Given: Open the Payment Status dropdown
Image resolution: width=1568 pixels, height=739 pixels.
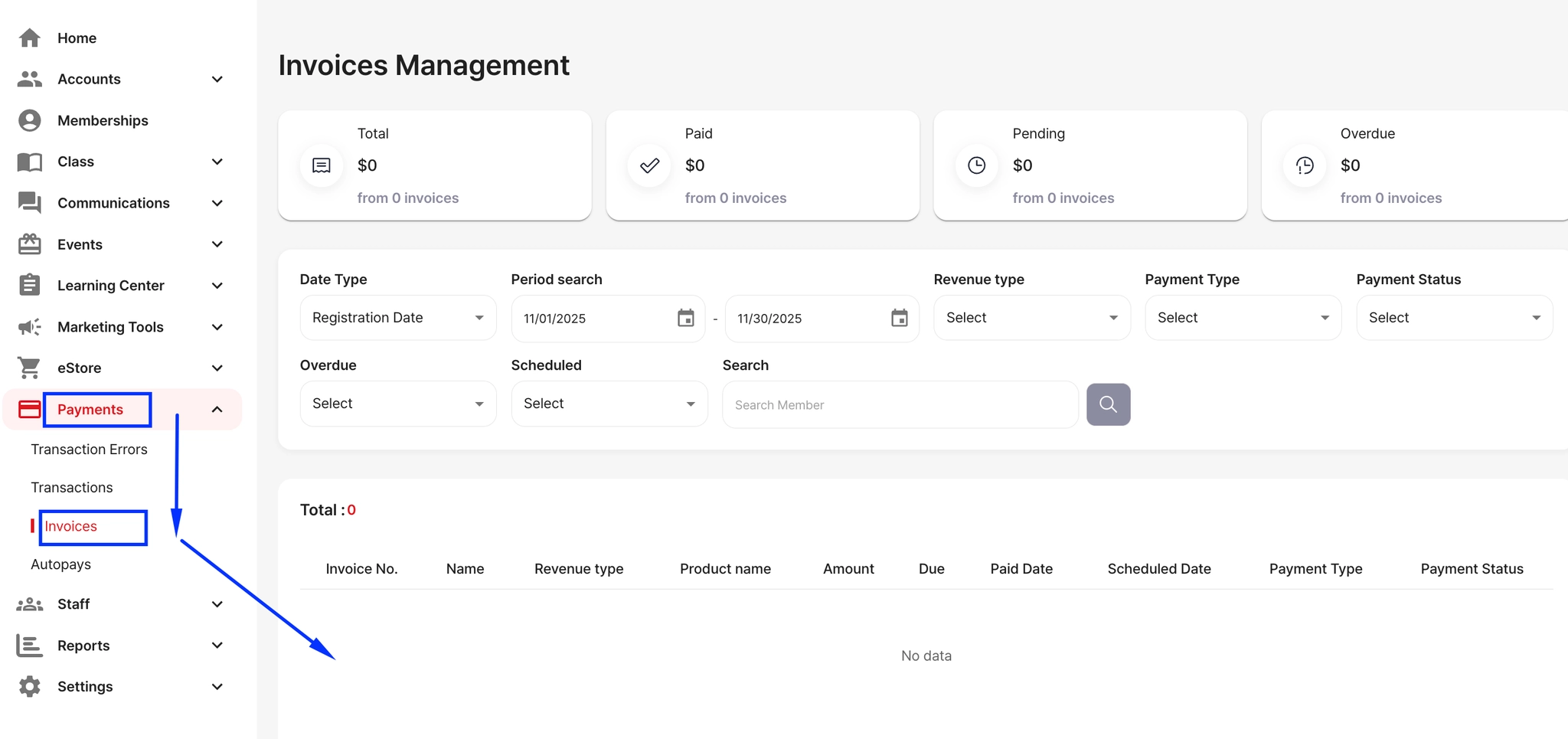Looking at the screenshot, I should pyautogui.click(x=1454, y=318).
